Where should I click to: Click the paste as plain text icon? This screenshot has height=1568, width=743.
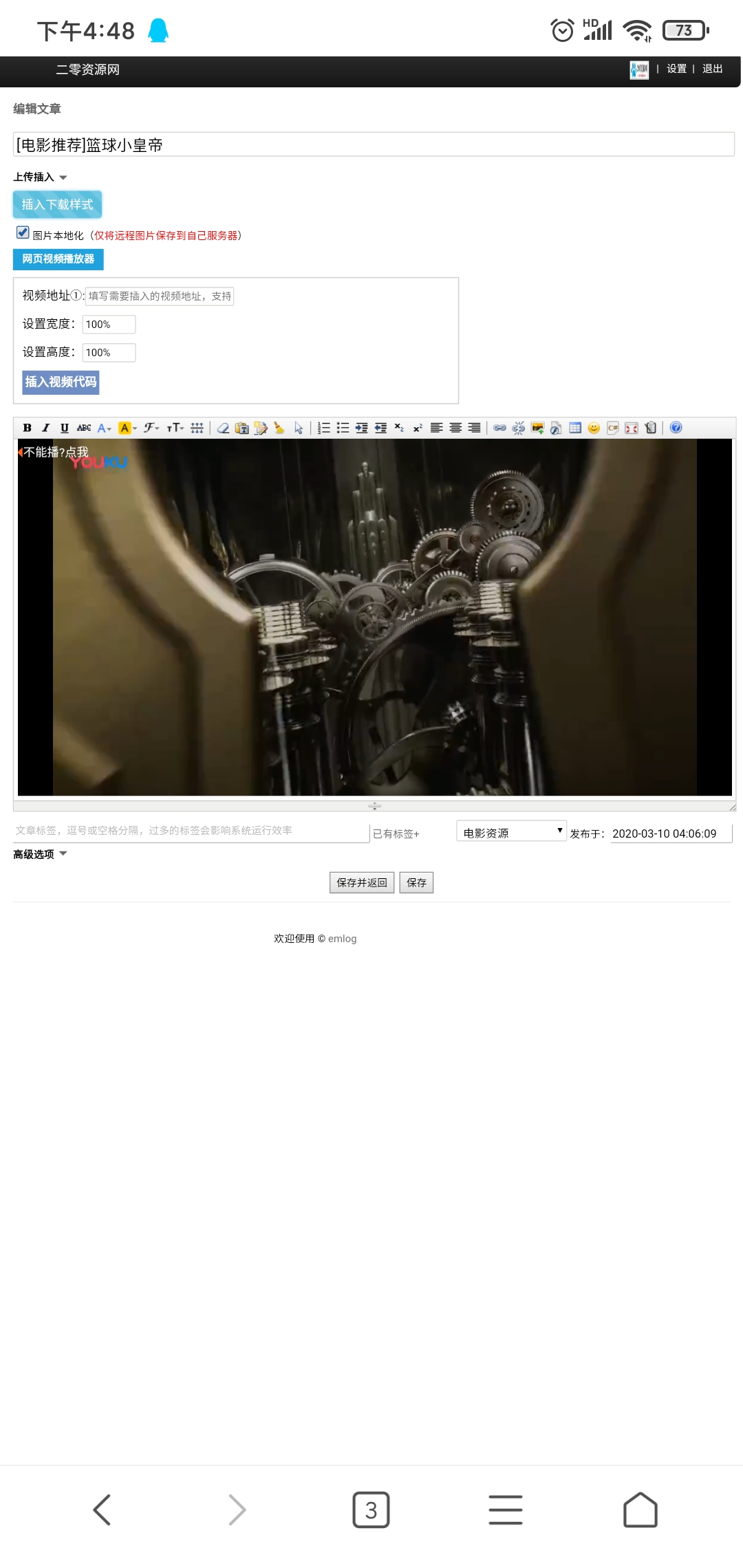tap(241, 428)
